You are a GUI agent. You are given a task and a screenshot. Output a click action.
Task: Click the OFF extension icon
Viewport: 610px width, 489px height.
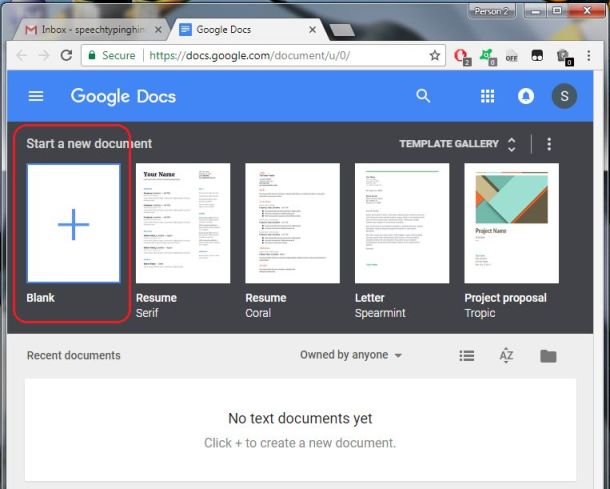click(512, 56)
